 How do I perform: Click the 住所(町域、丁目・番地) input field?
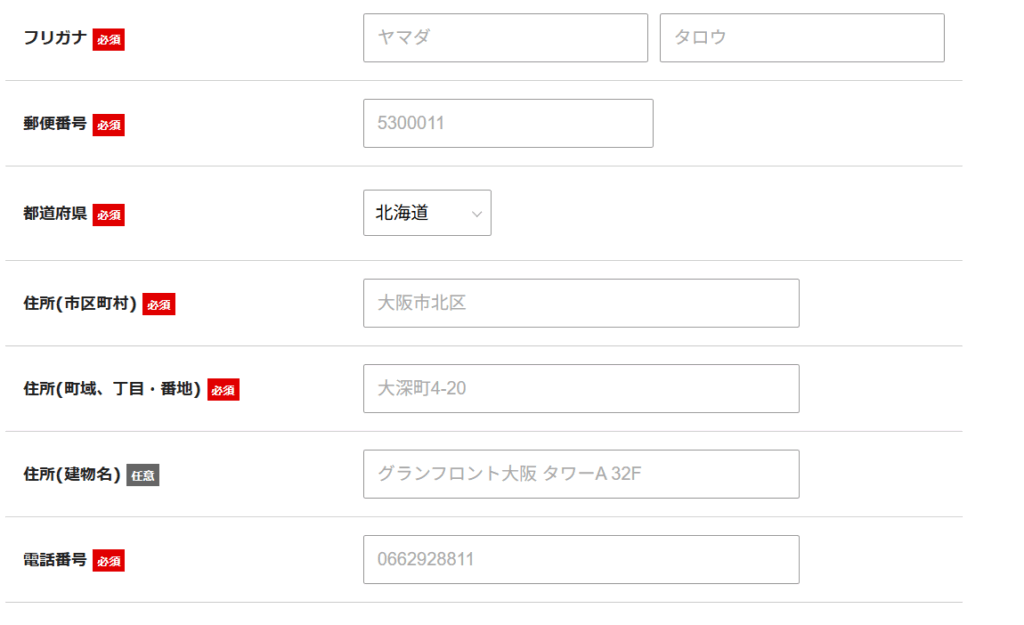point(581,389)
